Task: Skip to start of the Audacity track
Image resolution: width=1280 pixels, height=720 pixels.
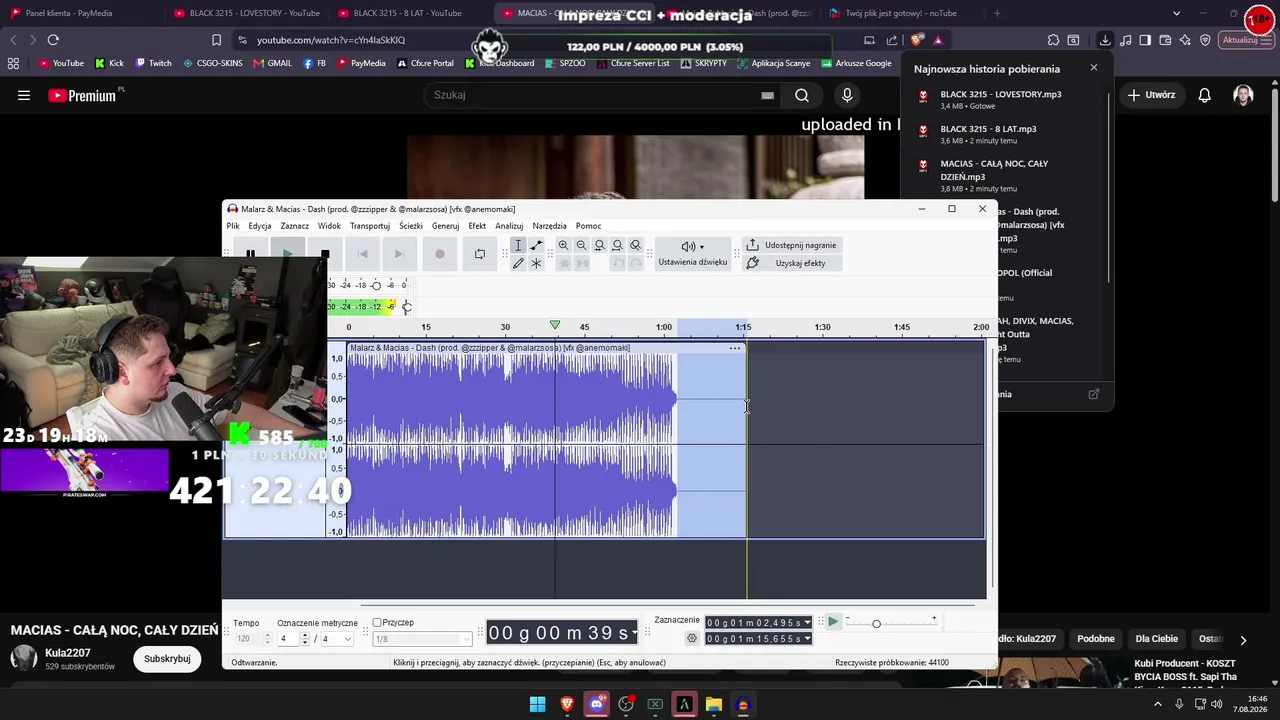Action: point(362,254)
